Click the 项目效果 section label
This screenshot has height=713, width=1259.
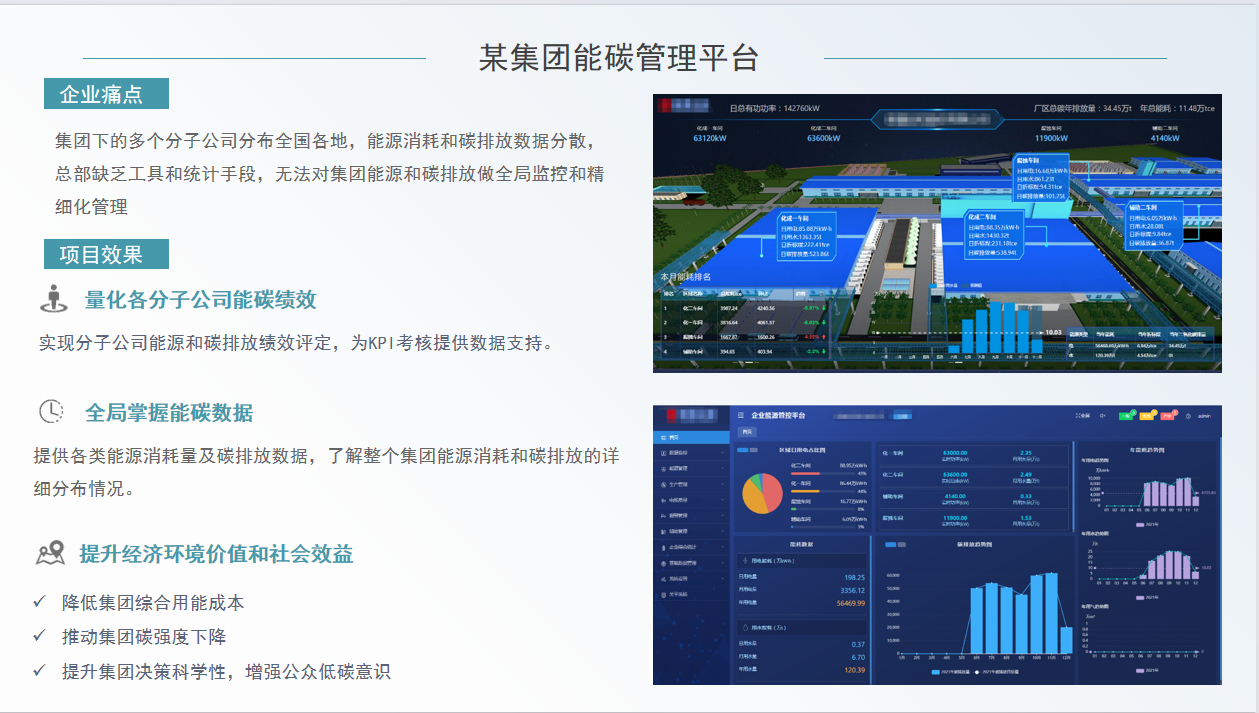[x=106, y=254]
